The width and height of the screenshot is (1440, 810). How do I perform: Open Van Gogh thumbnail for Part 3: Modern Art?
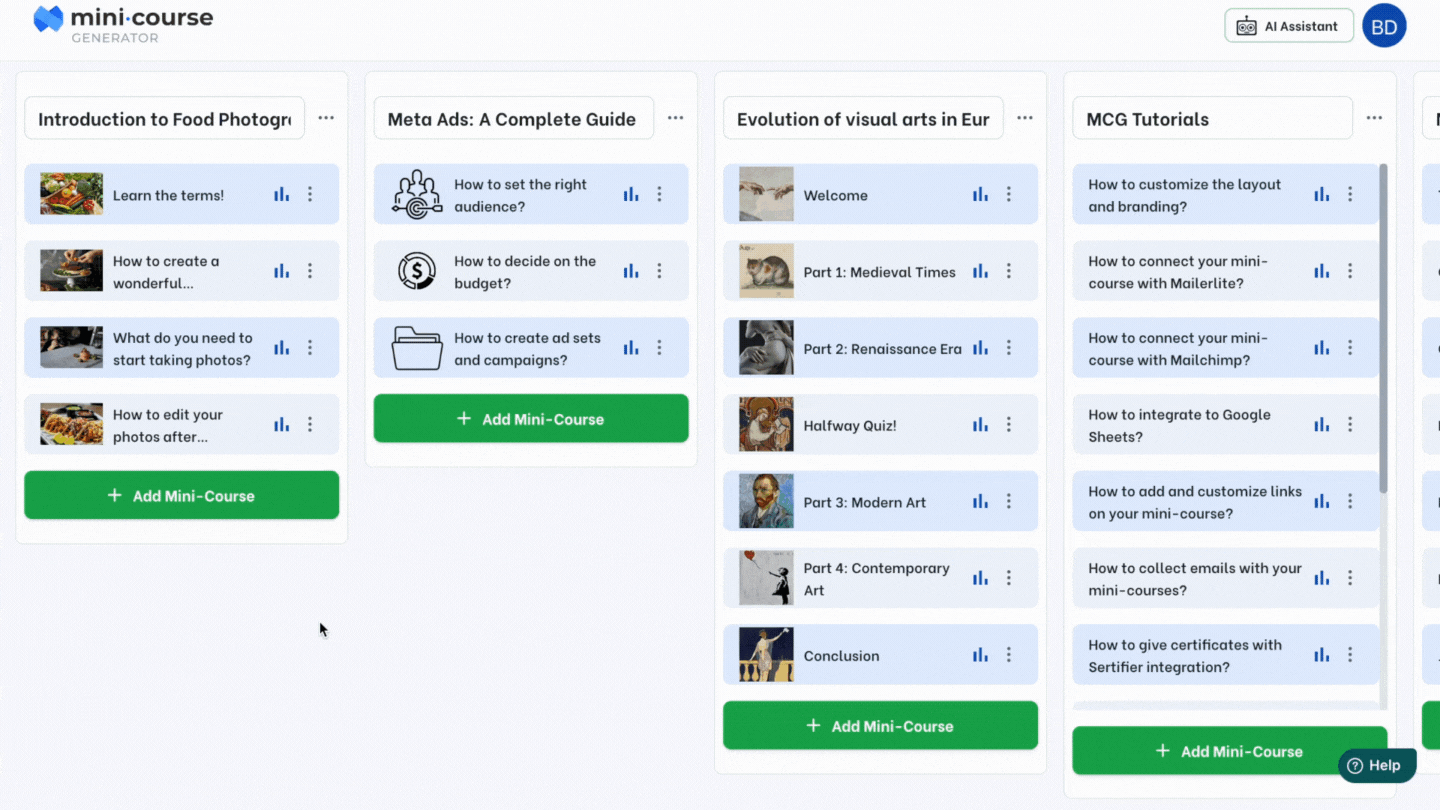coord(766,502)
